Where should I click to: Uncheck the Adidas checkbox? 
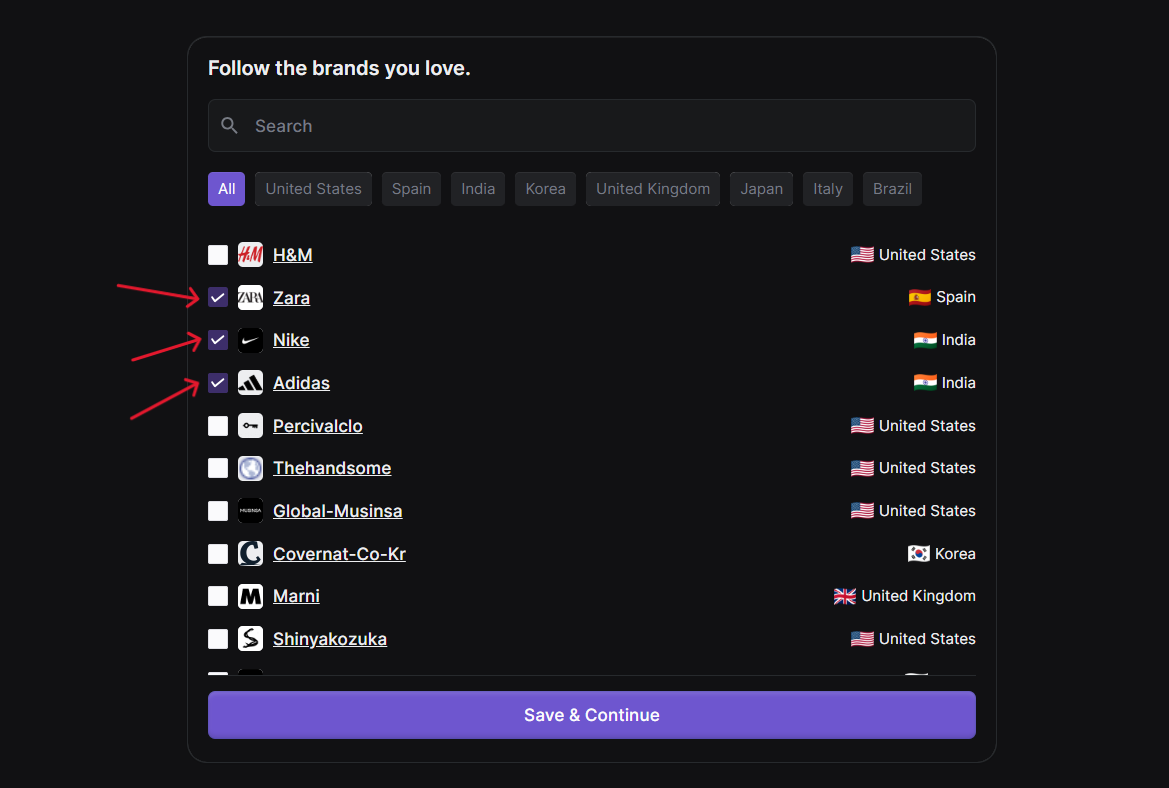tap(218, 383)
